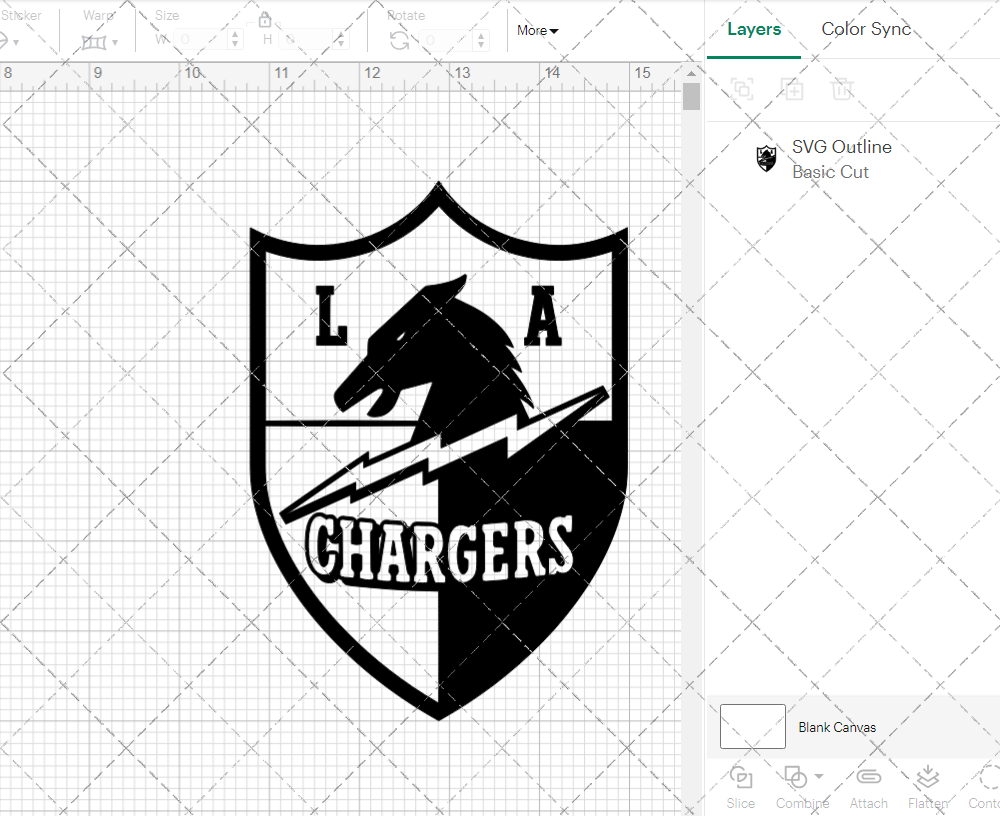Select the SVG Outline layer
1000x816 pixels.
tap(853, 159)
